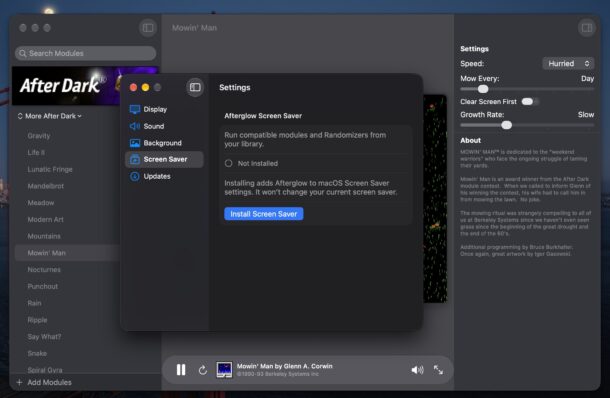
Task: Select the Not Installed radio indicator
Action: [x=228, y=163]
